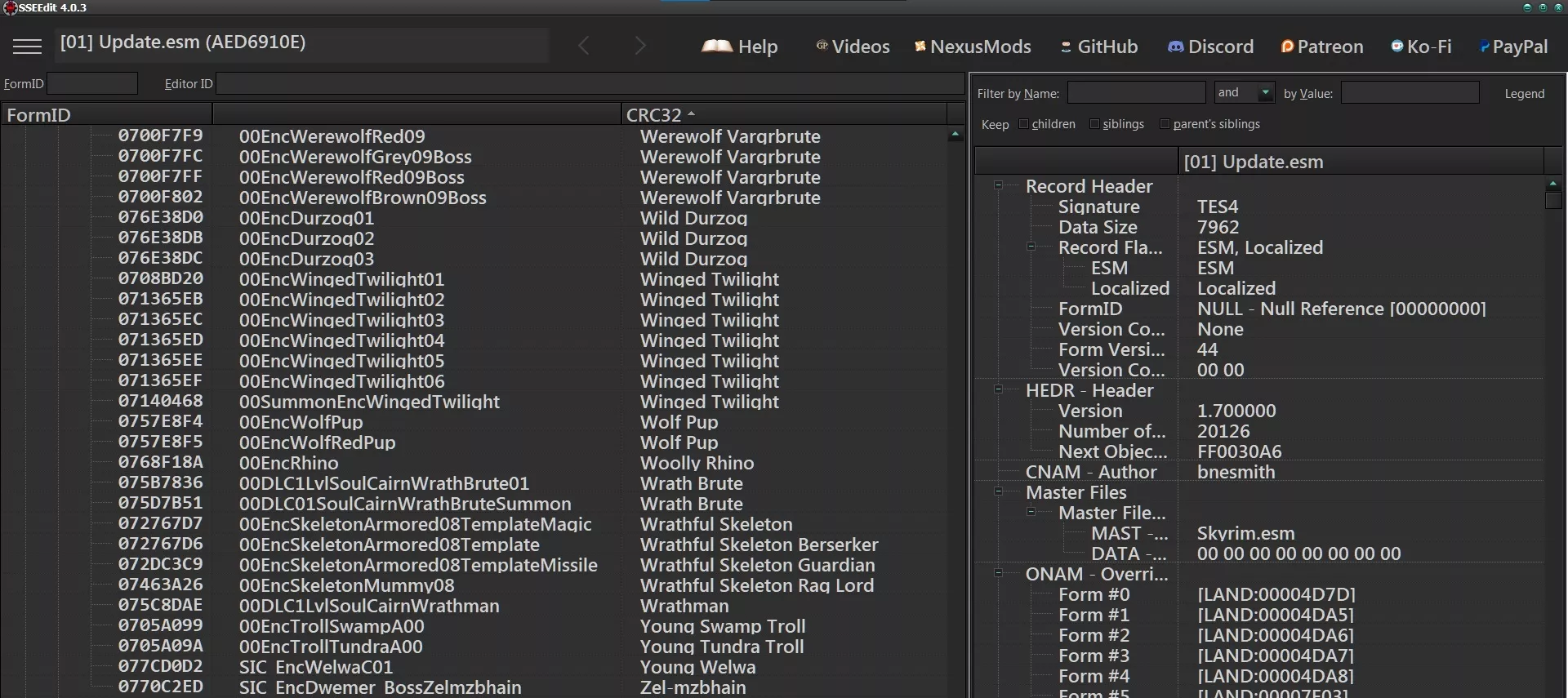This screenshot has height=698, width=1568.
Task: Focus the by Value filter field
Action: pyautogui.click(x=1410, y=92)
